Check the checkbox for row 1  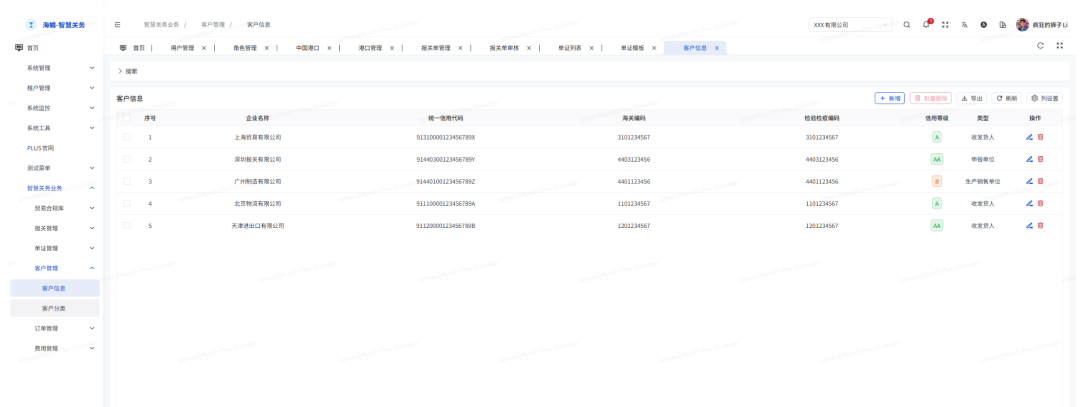(127, 137)
